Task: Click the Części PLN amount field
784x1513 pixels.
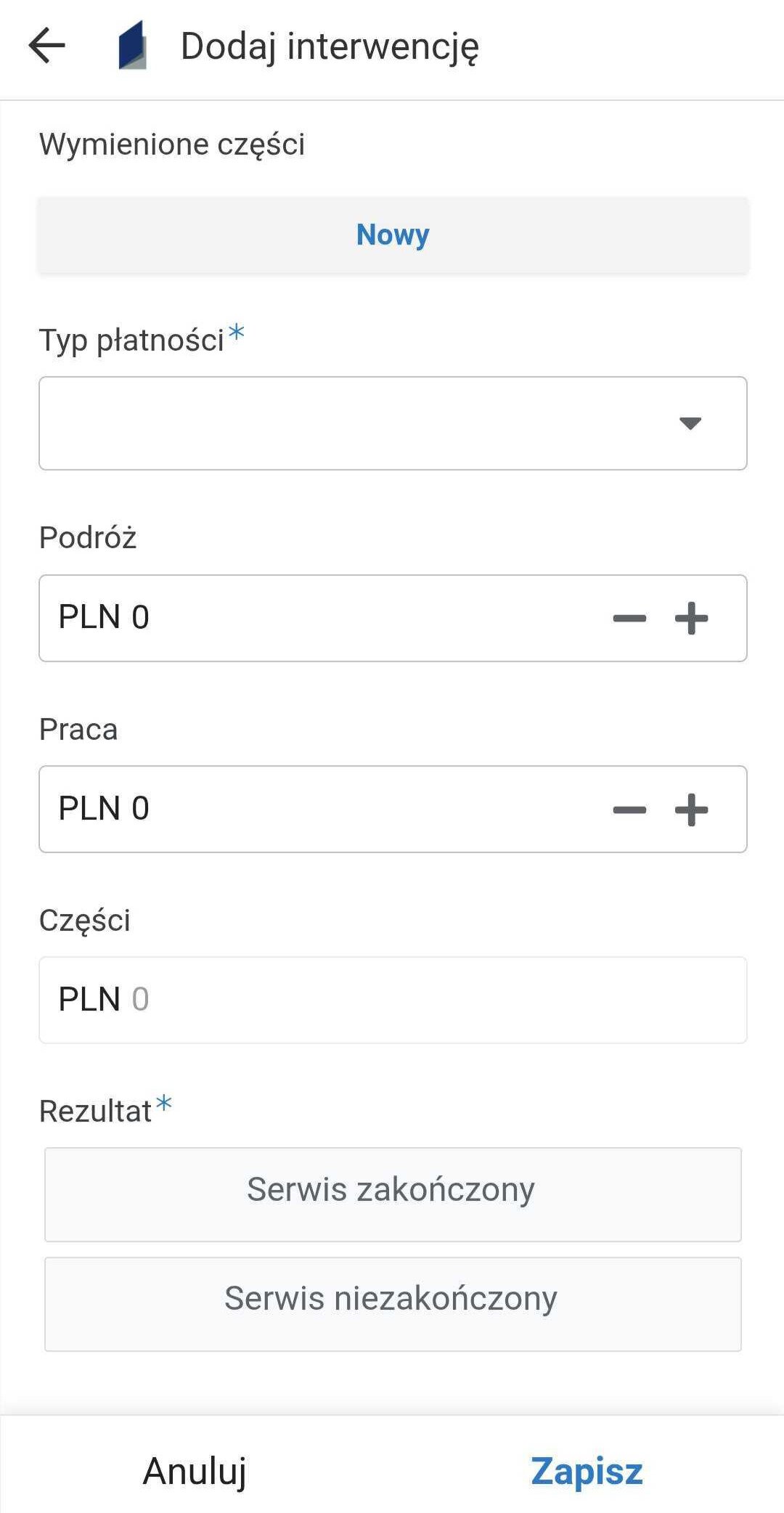Action: tap(392, 1000)
